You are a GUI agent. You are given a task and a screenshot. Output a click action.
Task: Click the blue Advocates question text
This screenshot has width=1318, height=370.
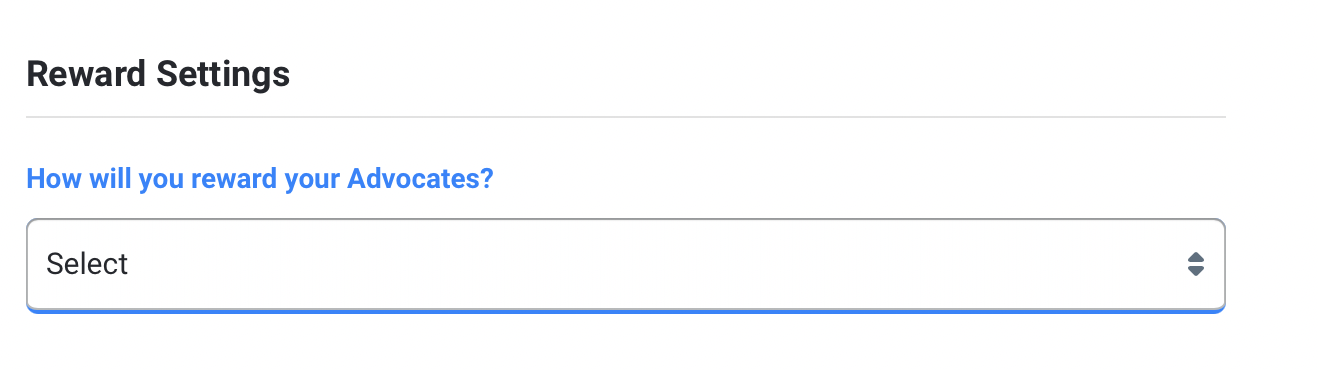click(x=260, y=180)
